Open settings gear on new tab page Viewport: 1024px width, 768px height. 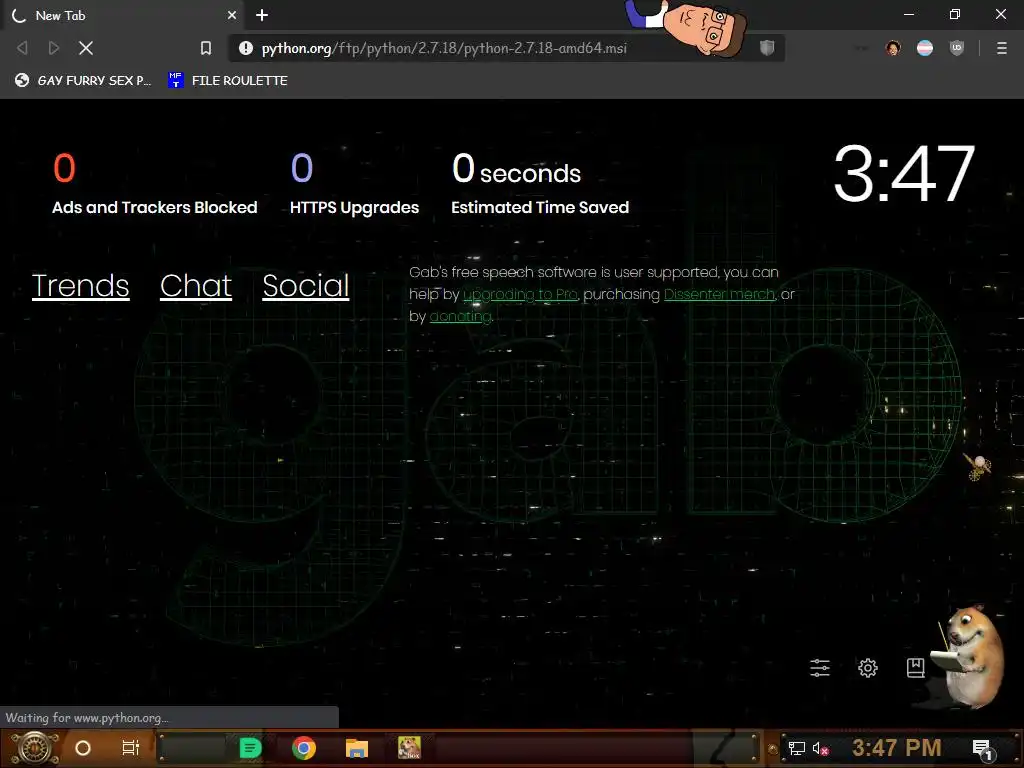(x=867, y=667)
